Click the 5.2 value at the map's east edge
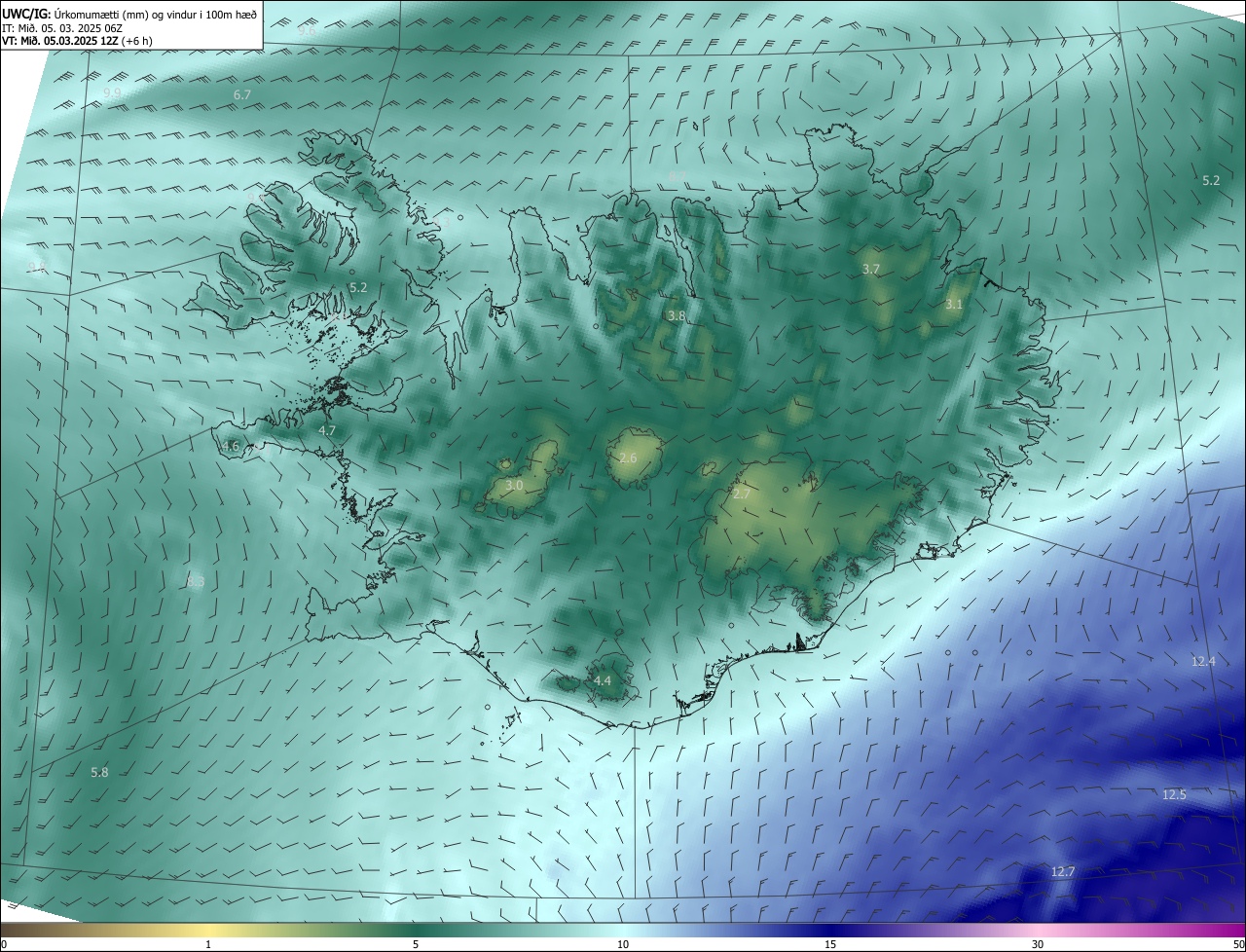The image size is (1246, 952). coord(1211,181)
